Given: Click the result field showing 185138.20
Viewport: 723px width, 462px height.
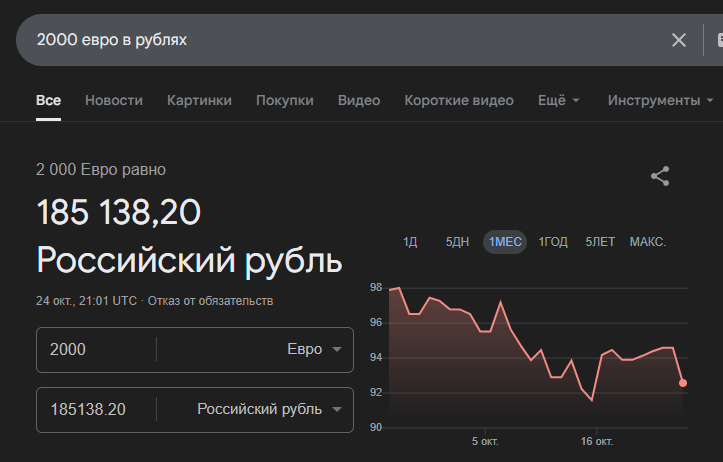Looking at the screenshot, I should point(96,409).
